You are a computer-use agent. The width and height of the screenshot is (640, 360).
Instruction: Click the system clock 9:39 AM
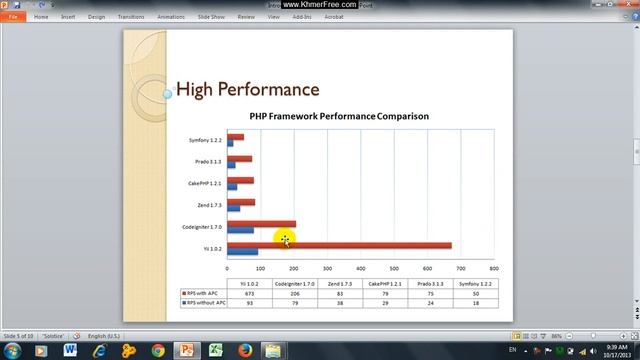[617, 347]
